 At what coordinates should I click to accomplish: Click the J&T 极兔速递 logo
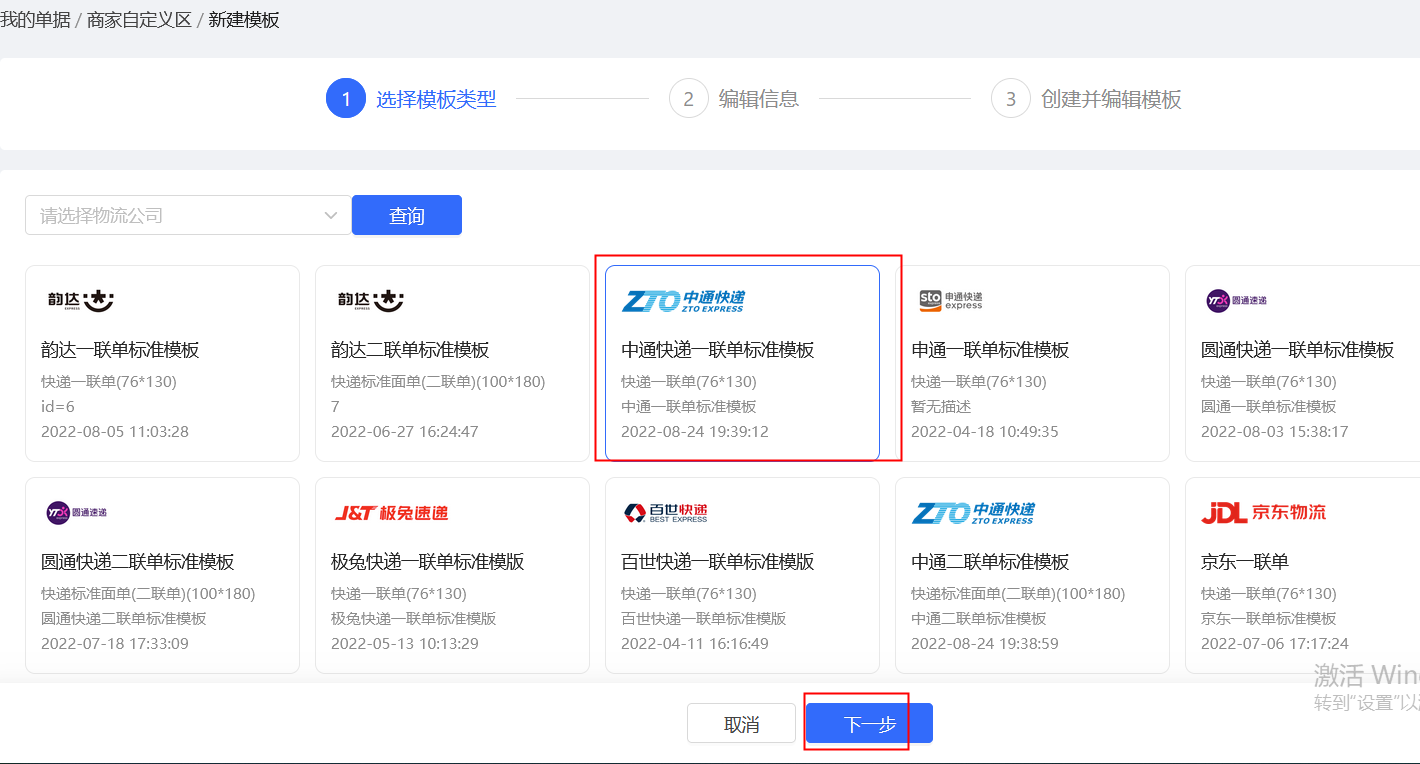pos(391,513)
